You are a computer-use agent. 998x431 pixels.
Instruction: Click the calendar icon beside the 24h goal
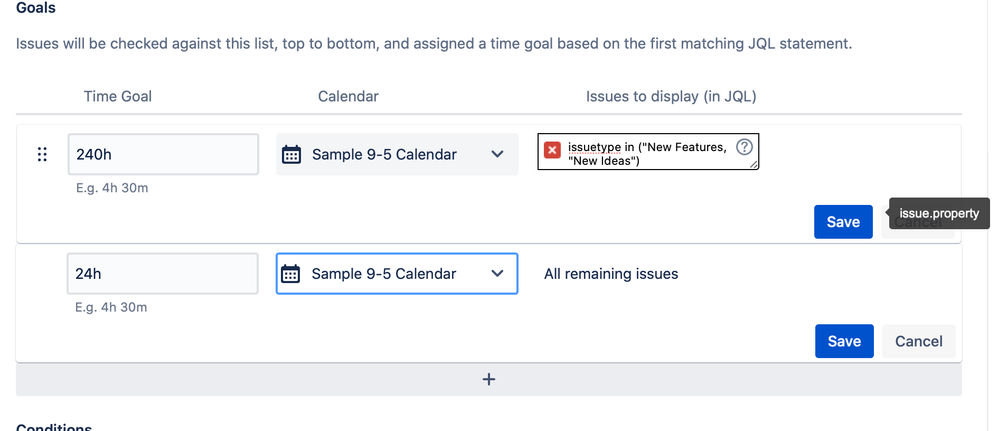(x=291, y=274)
